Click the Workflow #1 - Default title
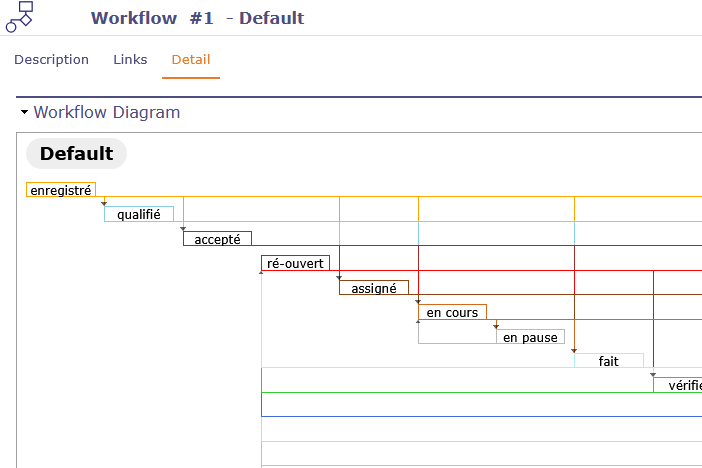This screenshot has height=468, width=702. pyautogui.click(x=197, y=18)
